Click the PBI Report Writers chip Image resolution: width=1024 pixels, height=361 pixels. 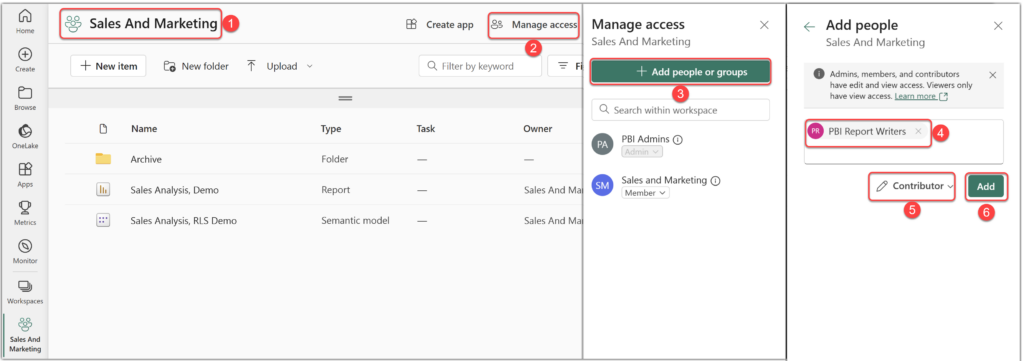[867, 131]
